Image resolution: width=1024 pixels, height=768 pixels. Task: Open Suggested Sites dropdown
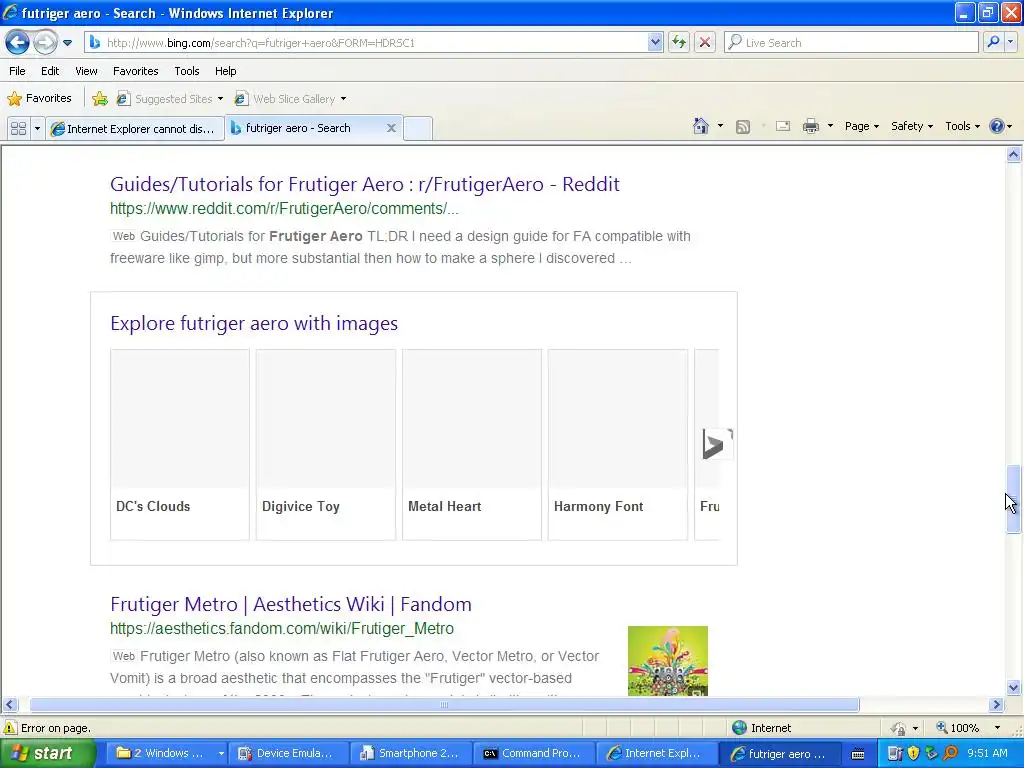(170, 99)
